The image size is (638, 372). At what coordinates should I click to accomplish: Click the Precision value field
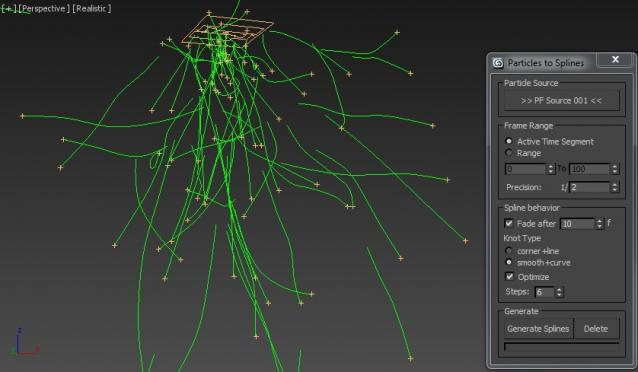point(589,187)
